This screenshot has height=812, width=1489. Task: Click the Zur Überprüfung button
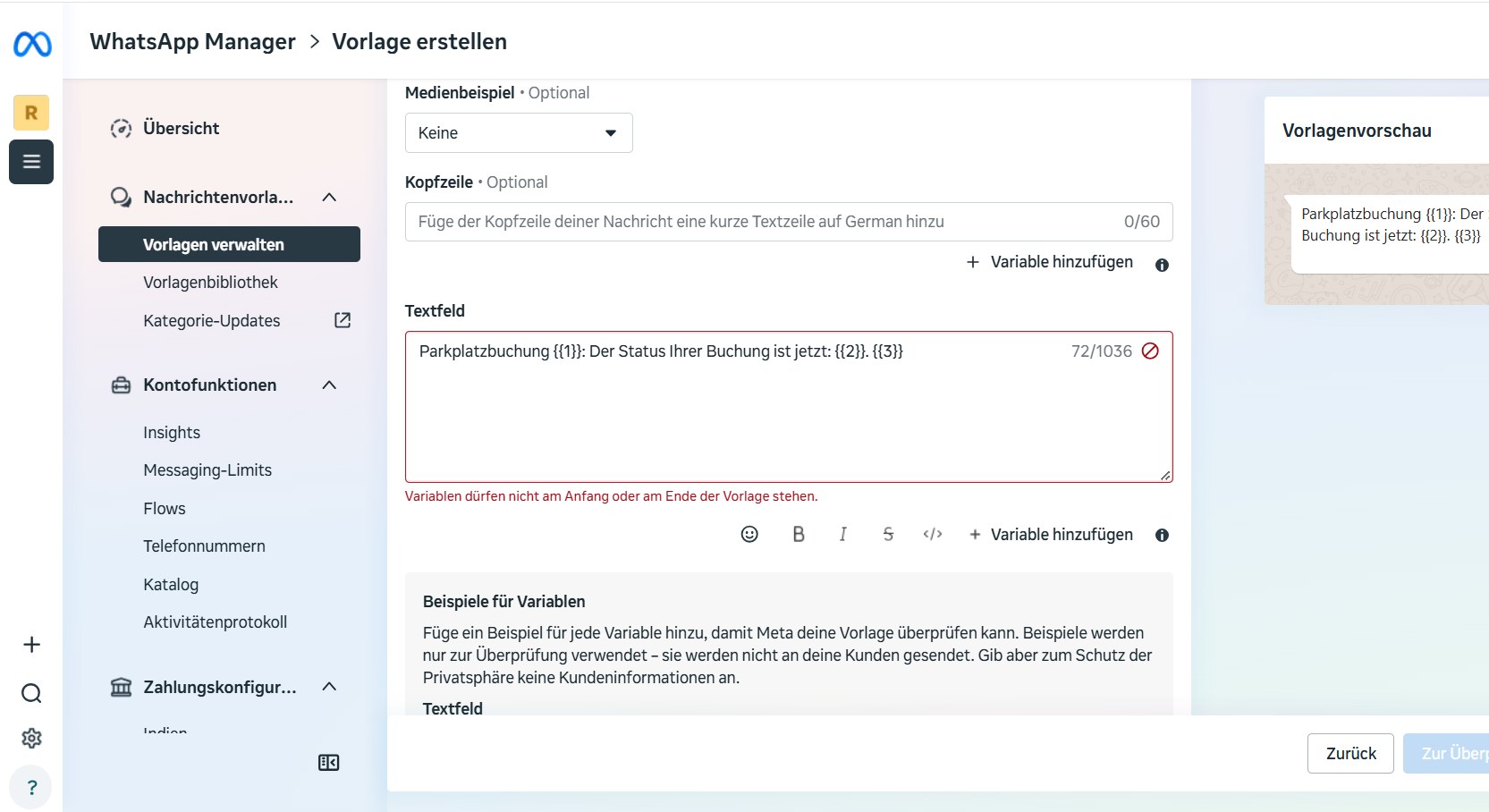coord(1446,753)
